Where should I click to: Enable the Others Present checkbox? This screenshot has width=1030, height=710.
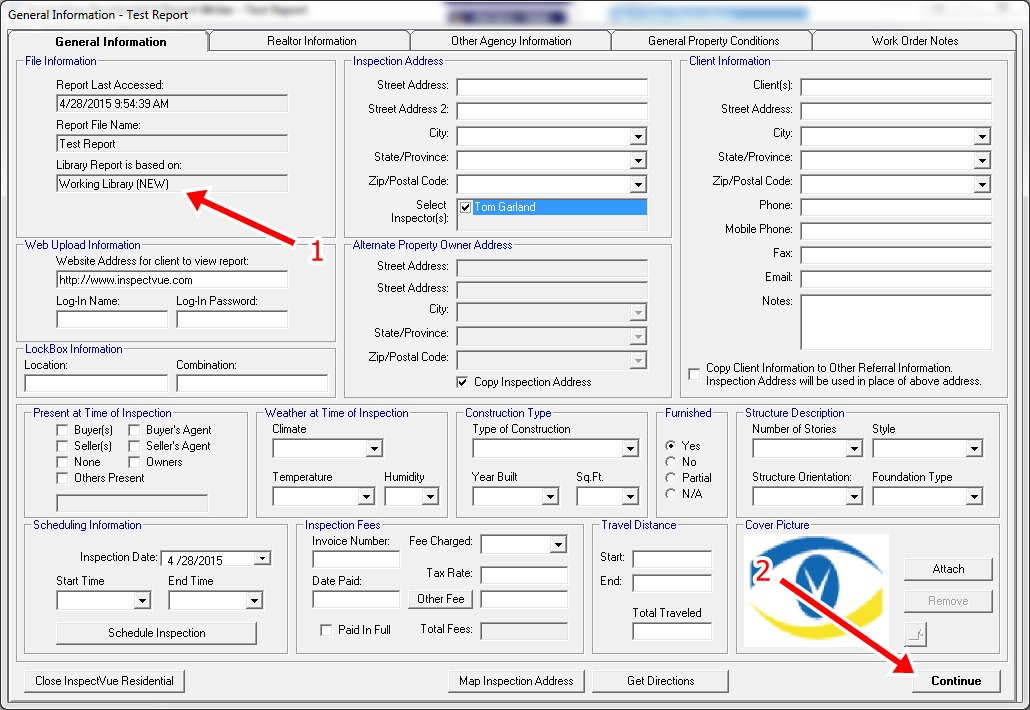[62, 478]
